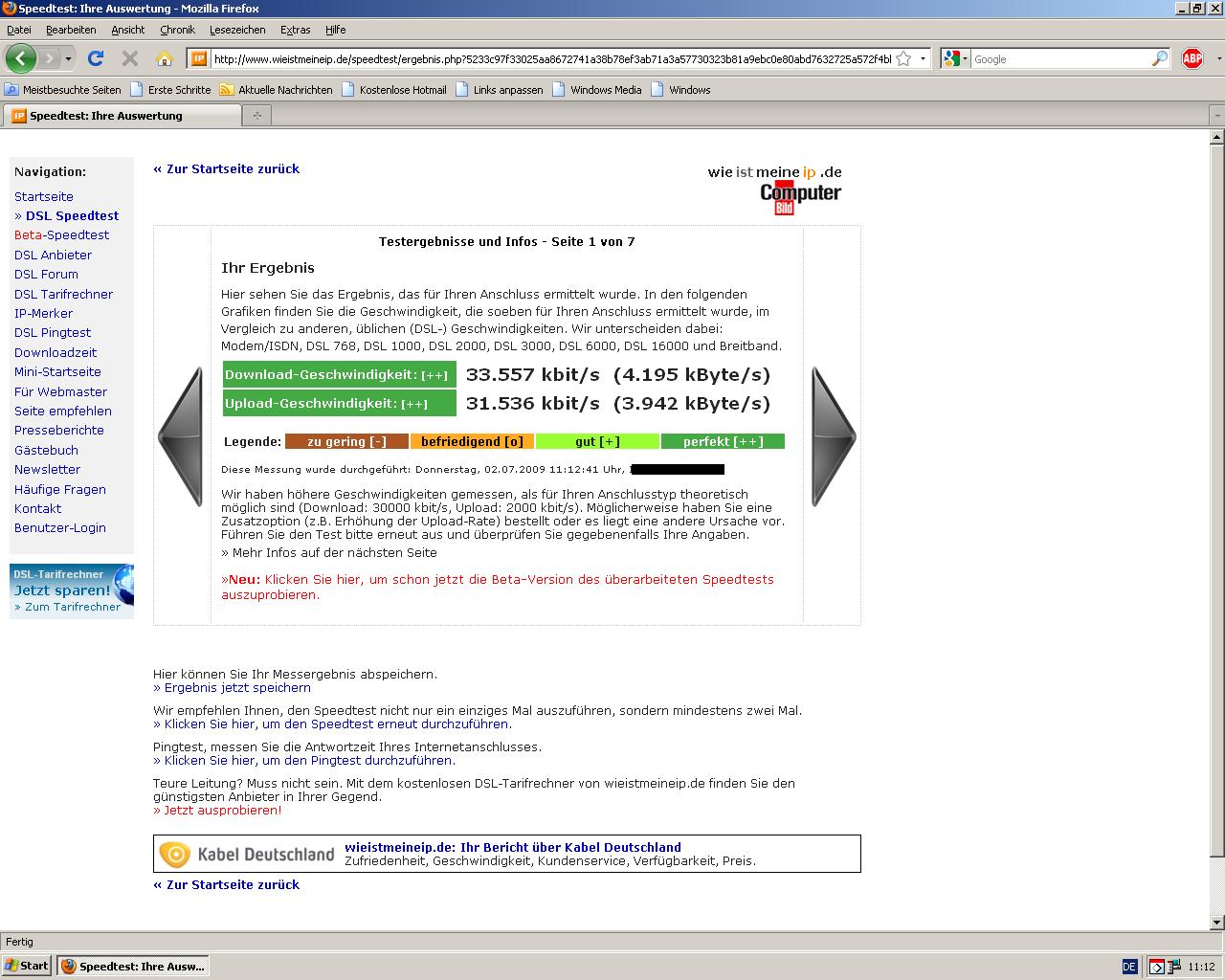1225x980 pixels.
Task: Click the Ergebnis jetzt speichern link
Action: (x=237, y=687)
